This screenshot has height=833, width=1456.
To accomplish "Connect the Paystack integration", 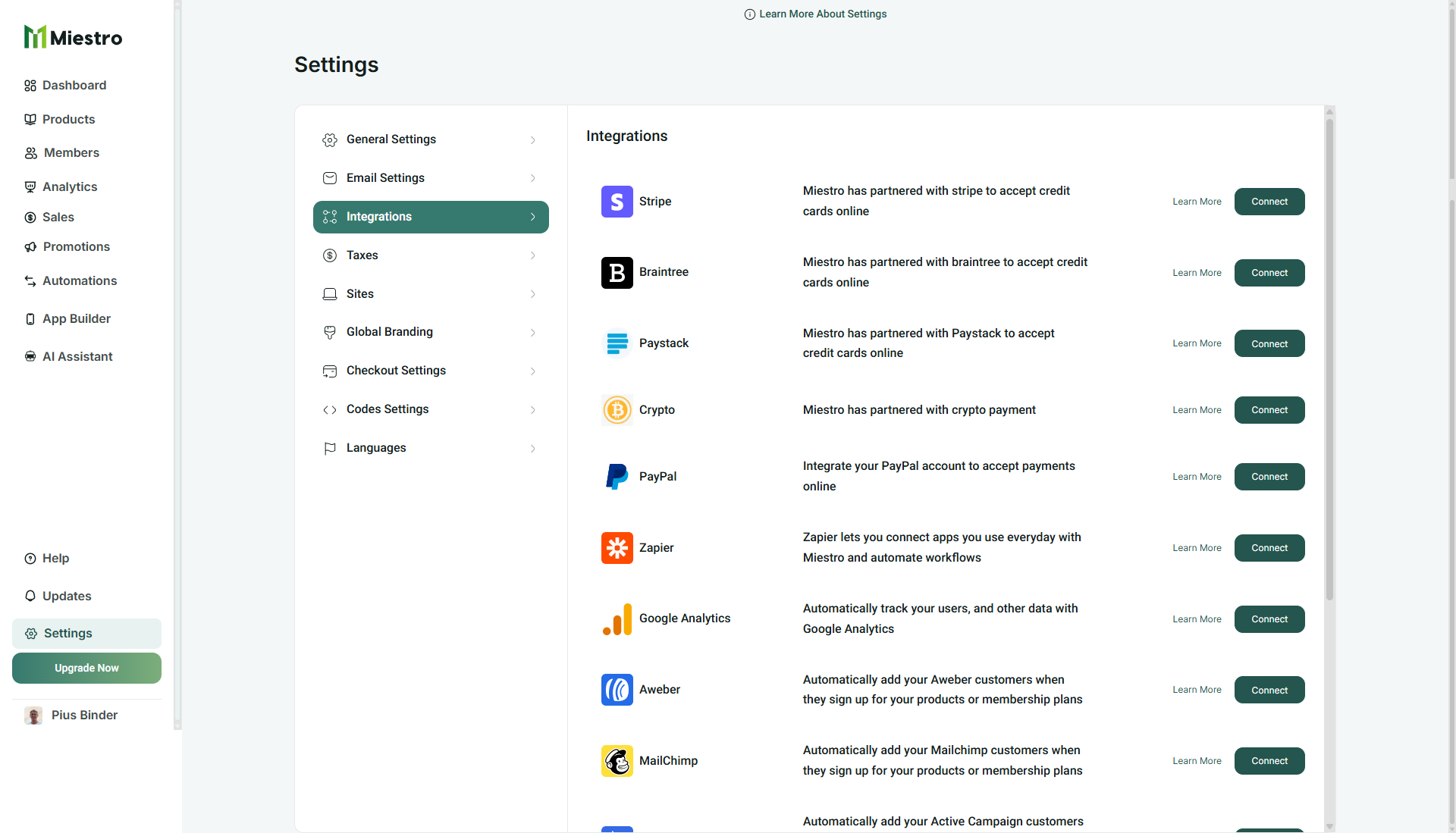I will (x=1269, y=344).
